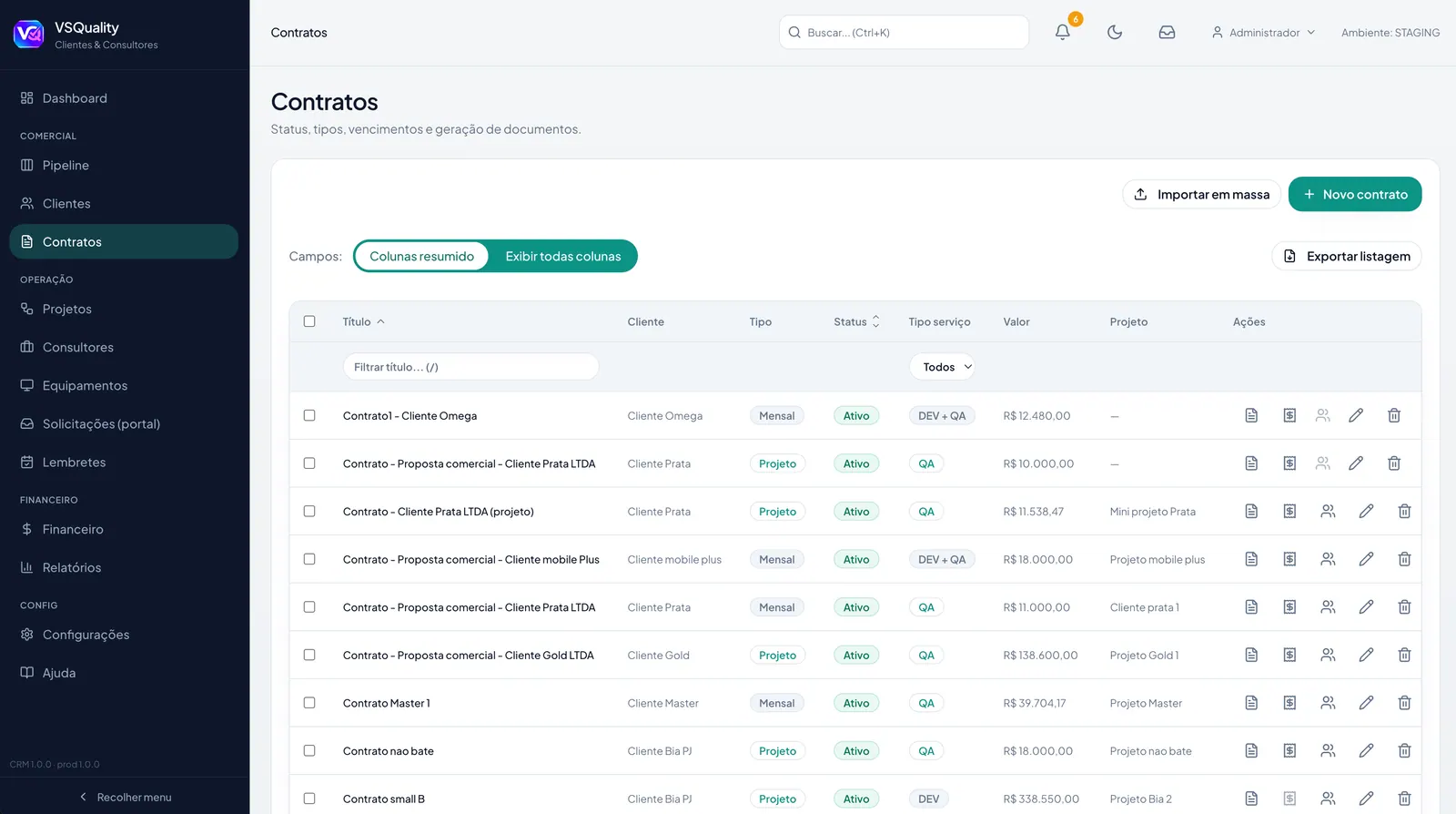Edit the Cliente Gold LTDA contract

click(x=1366, y=656)
